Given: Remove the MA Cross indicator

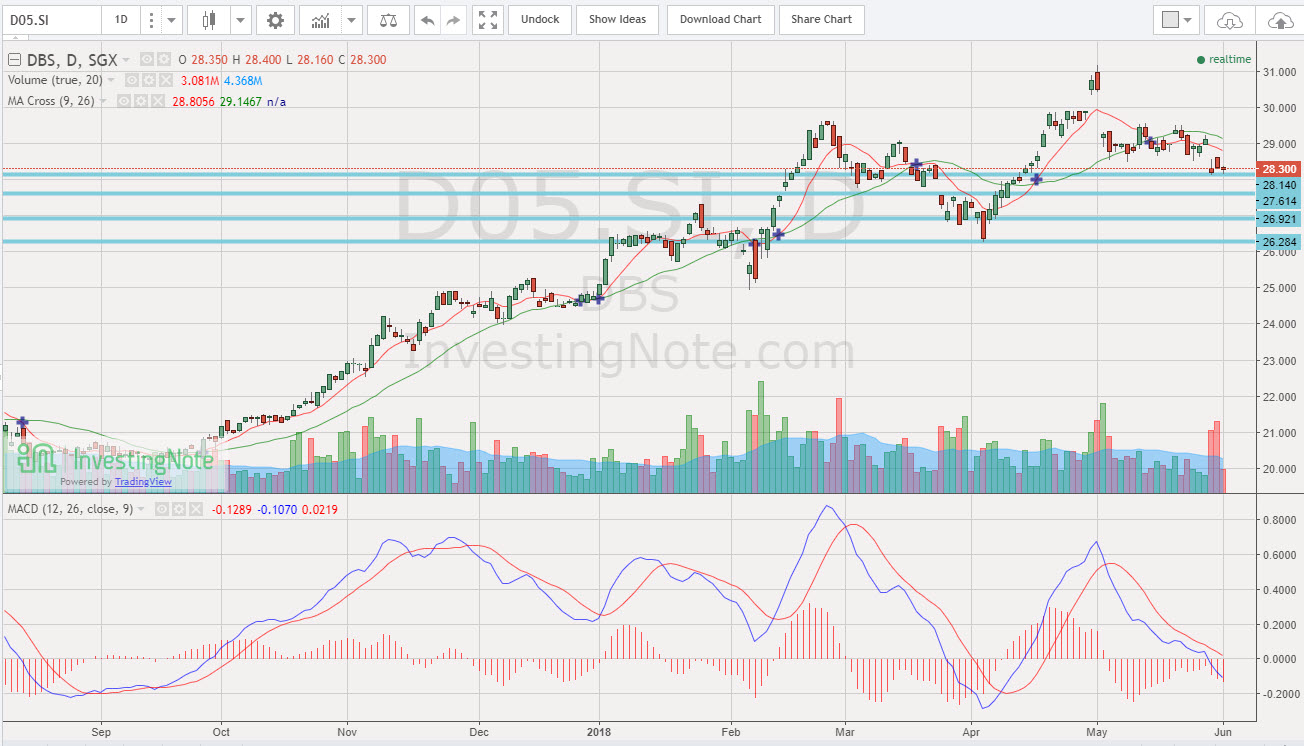Looking at the screenshot, I should 157,101.
